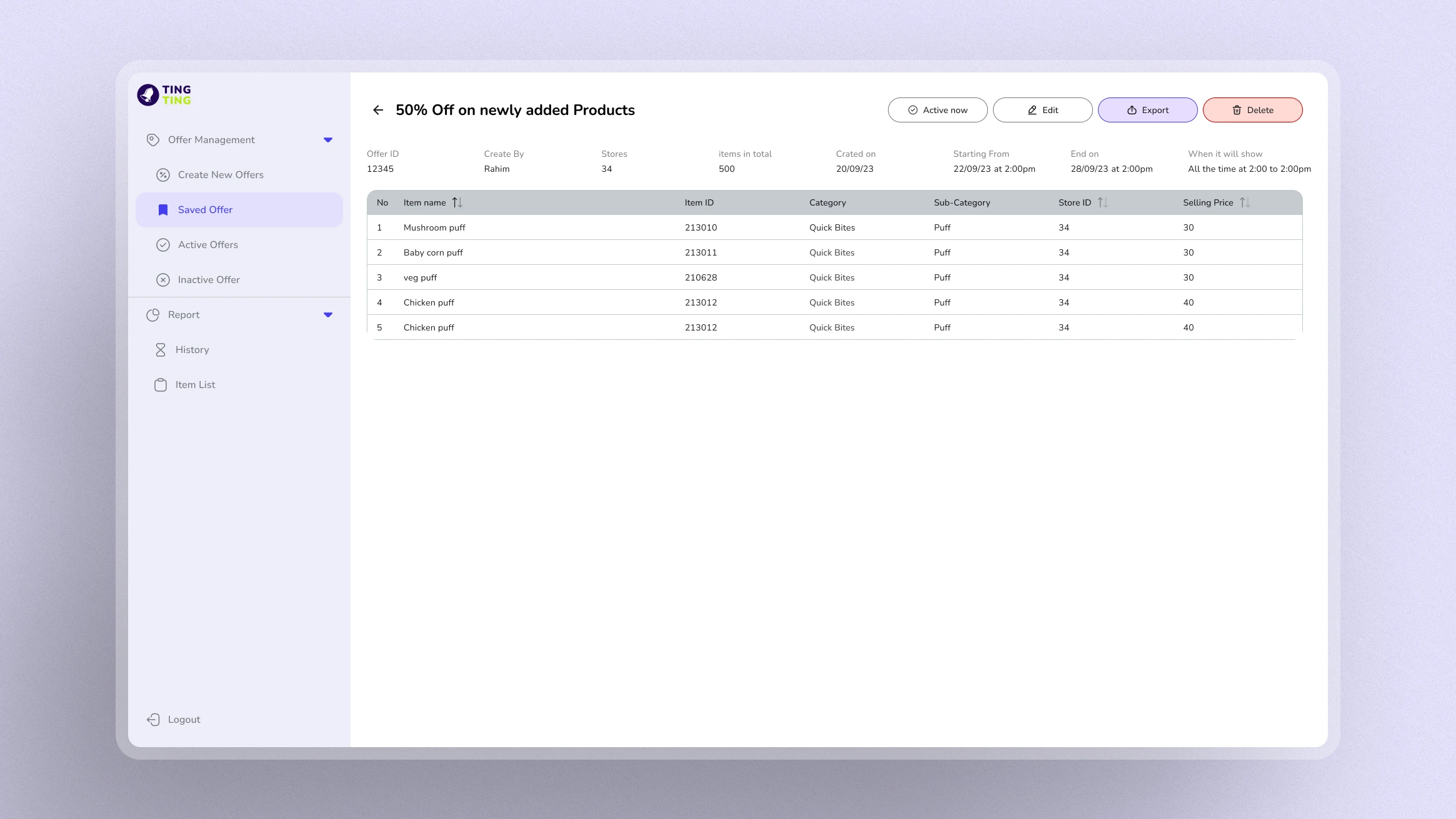Click the Active now button
The image size is (1456, 819).
[x=937, y=110]
